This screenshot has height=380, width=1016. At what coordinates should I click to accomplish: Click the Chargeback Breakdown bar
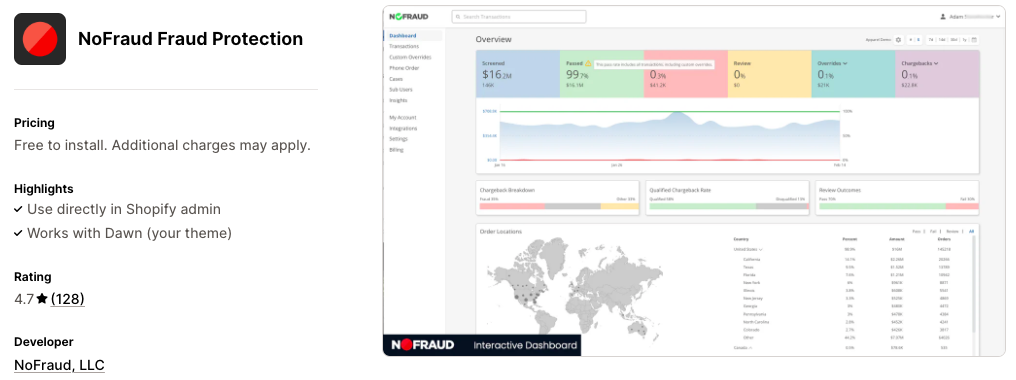558,206
